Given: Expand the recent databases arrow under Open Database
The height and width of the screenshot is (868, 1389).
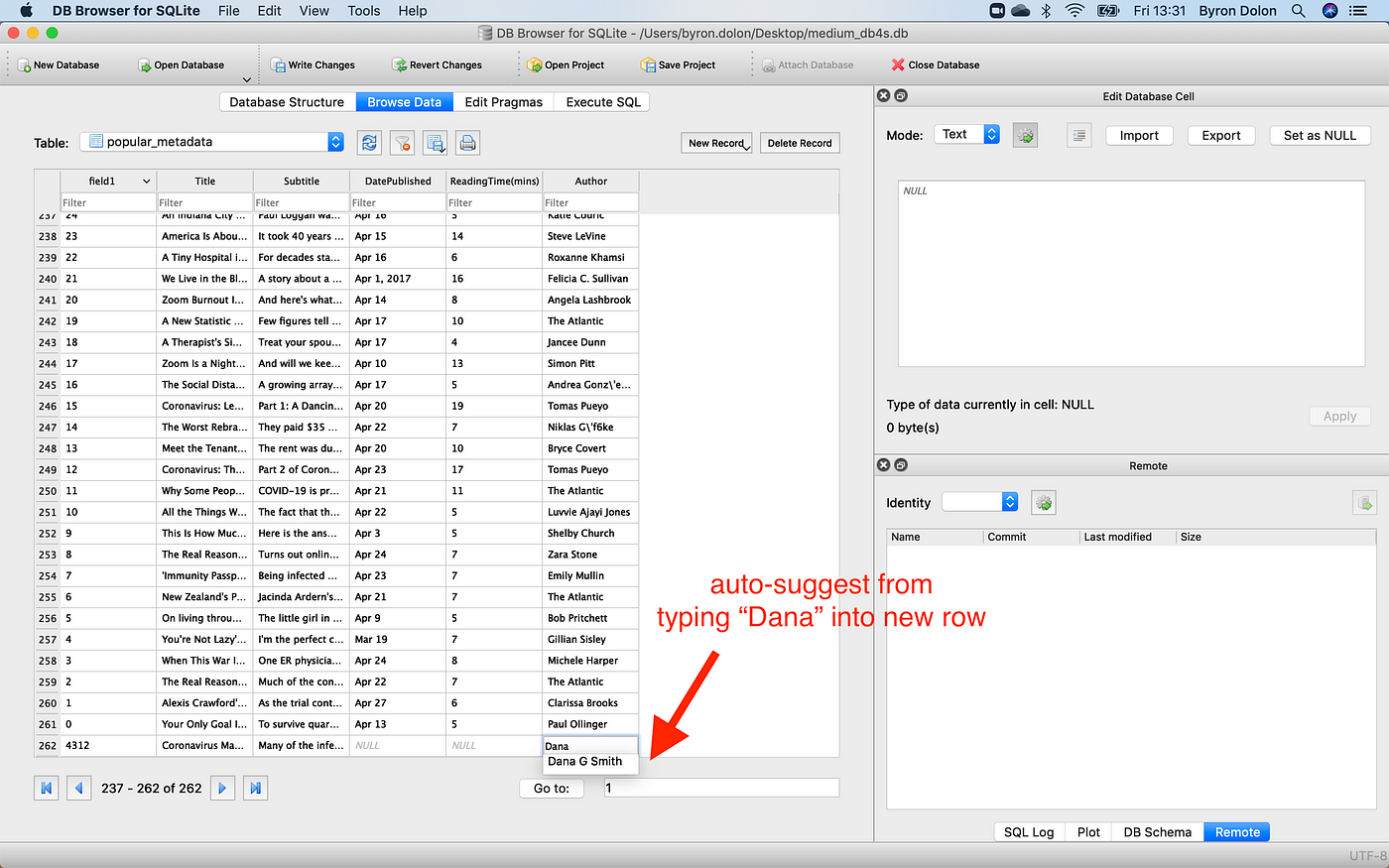Looking at the screenshot, I should (x=246, y=79).
